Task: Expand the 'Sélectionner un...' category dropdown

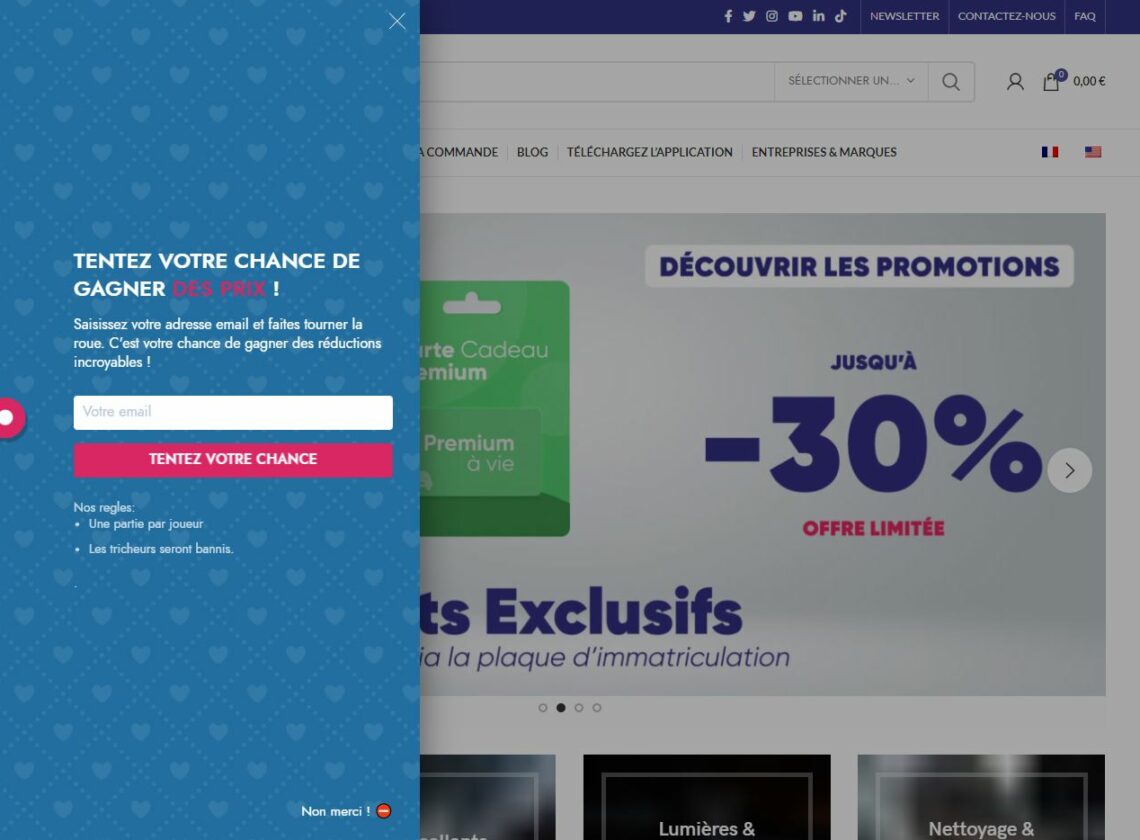Action: [x=851, y=81]
